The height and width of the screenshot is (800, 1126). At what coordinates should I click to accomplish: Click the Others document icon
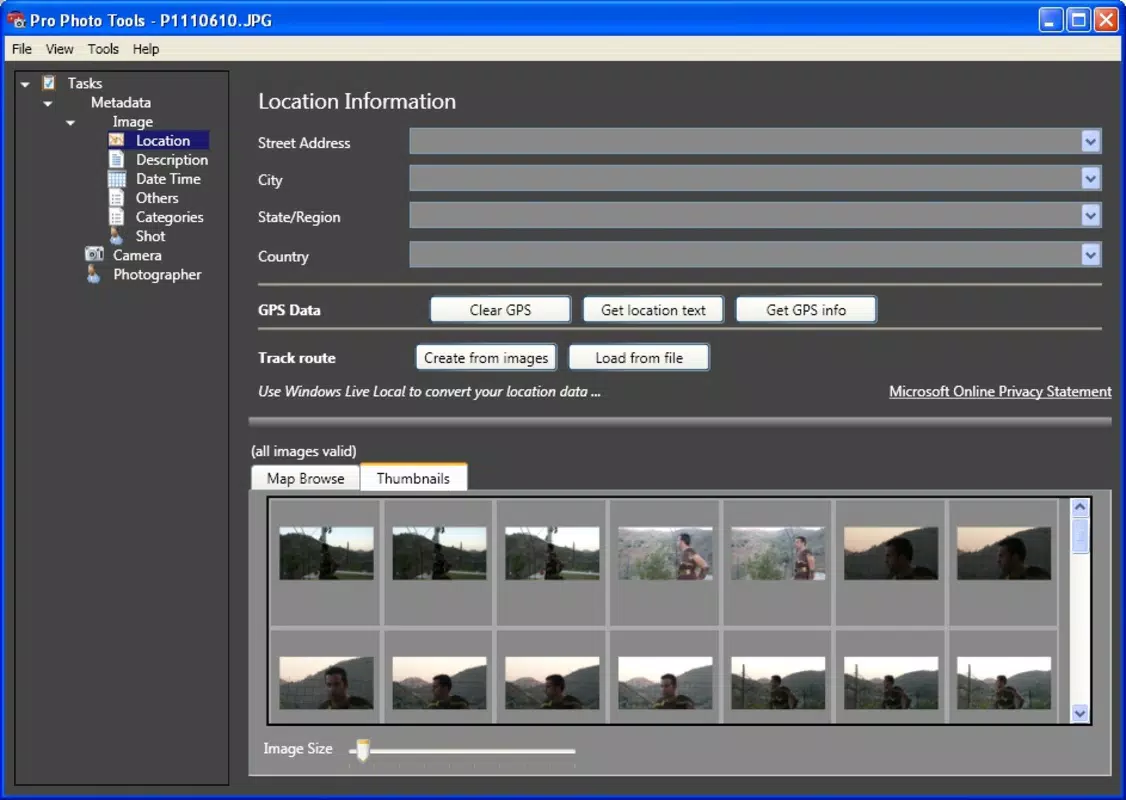(116, 197)
